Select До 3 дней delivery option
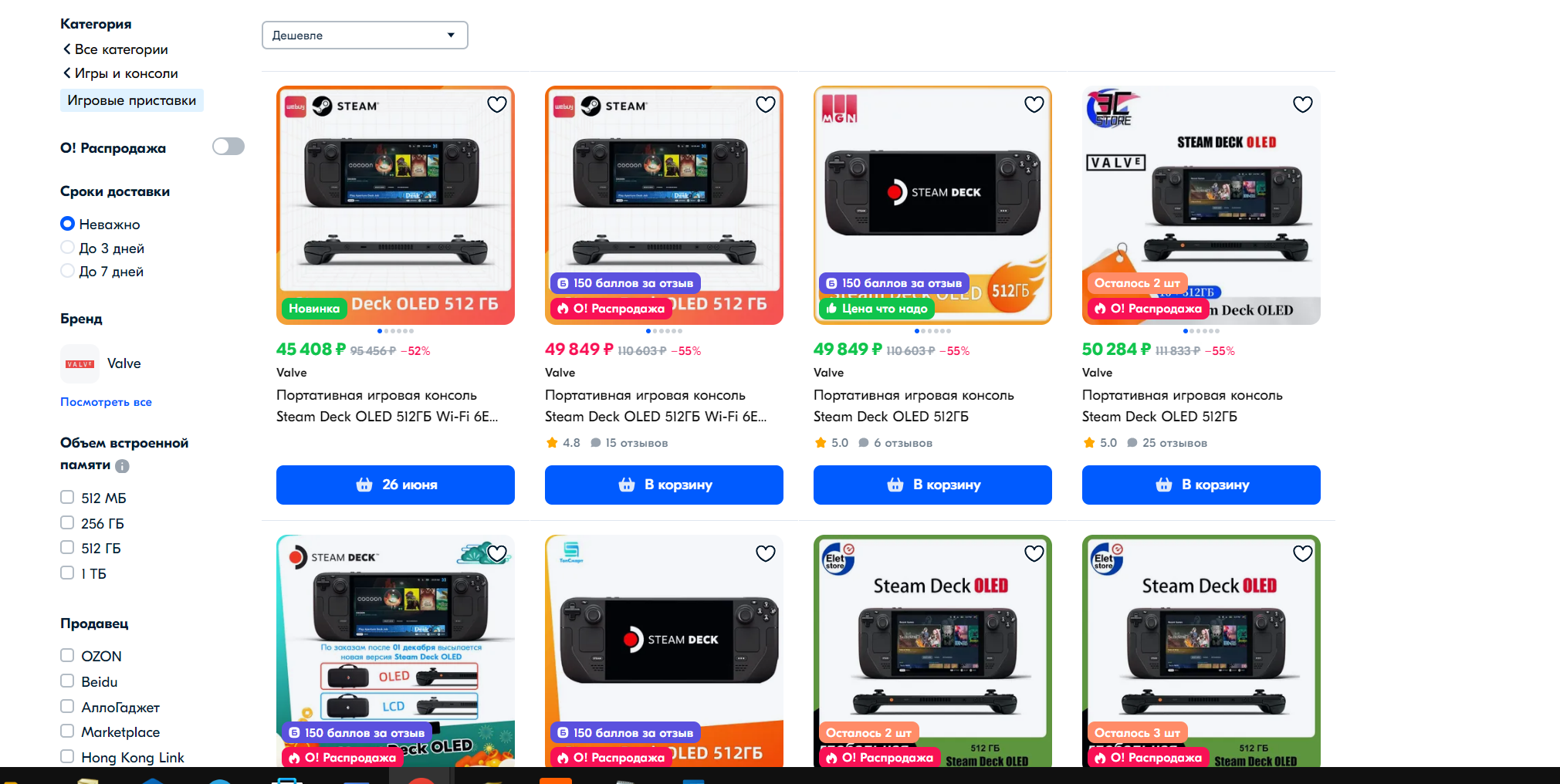Viewport: 1560px width, 784px height. [67, 248]
